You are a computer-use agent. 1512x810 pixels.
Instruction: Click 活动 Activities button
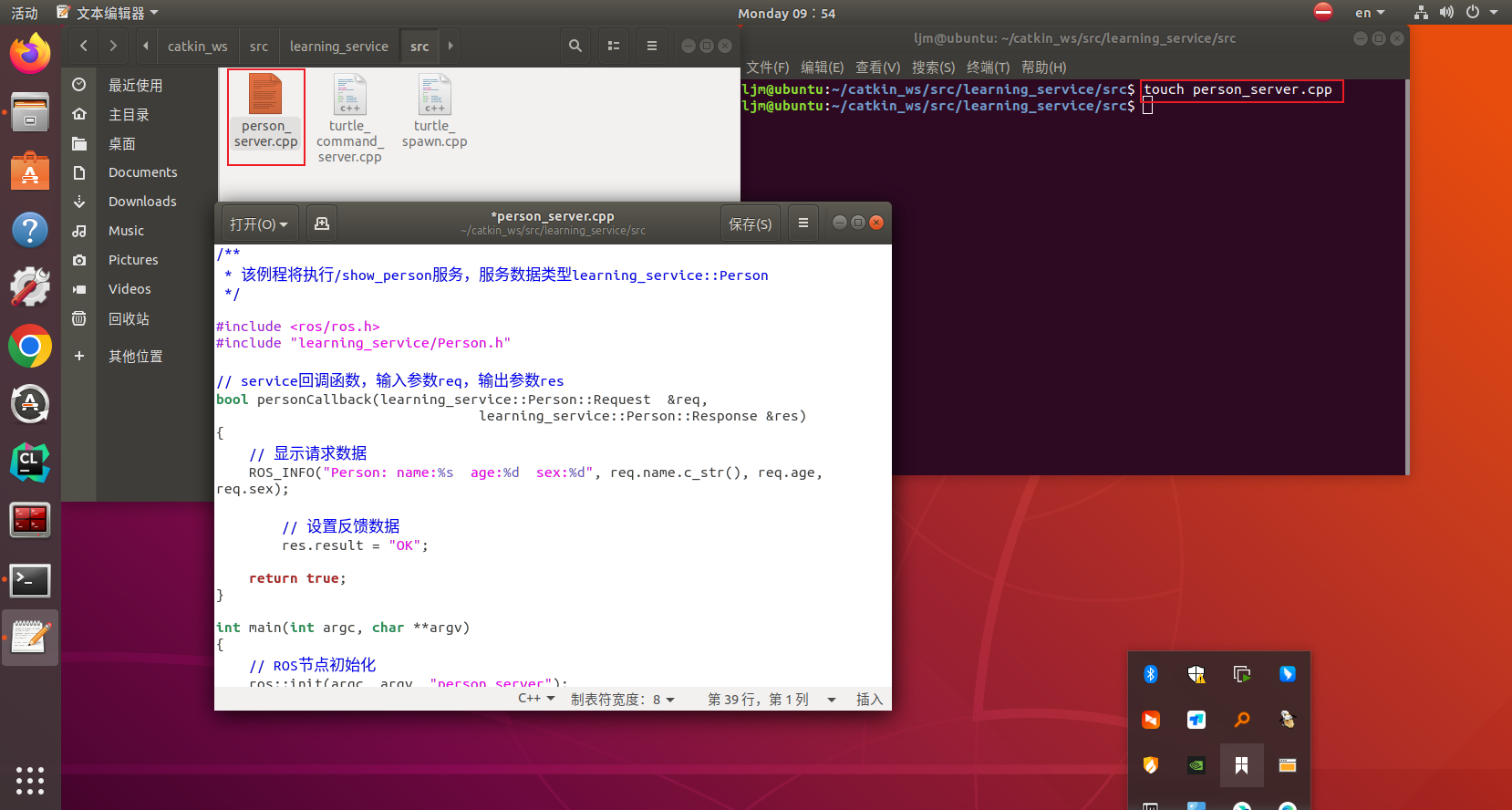click(25, 13)
